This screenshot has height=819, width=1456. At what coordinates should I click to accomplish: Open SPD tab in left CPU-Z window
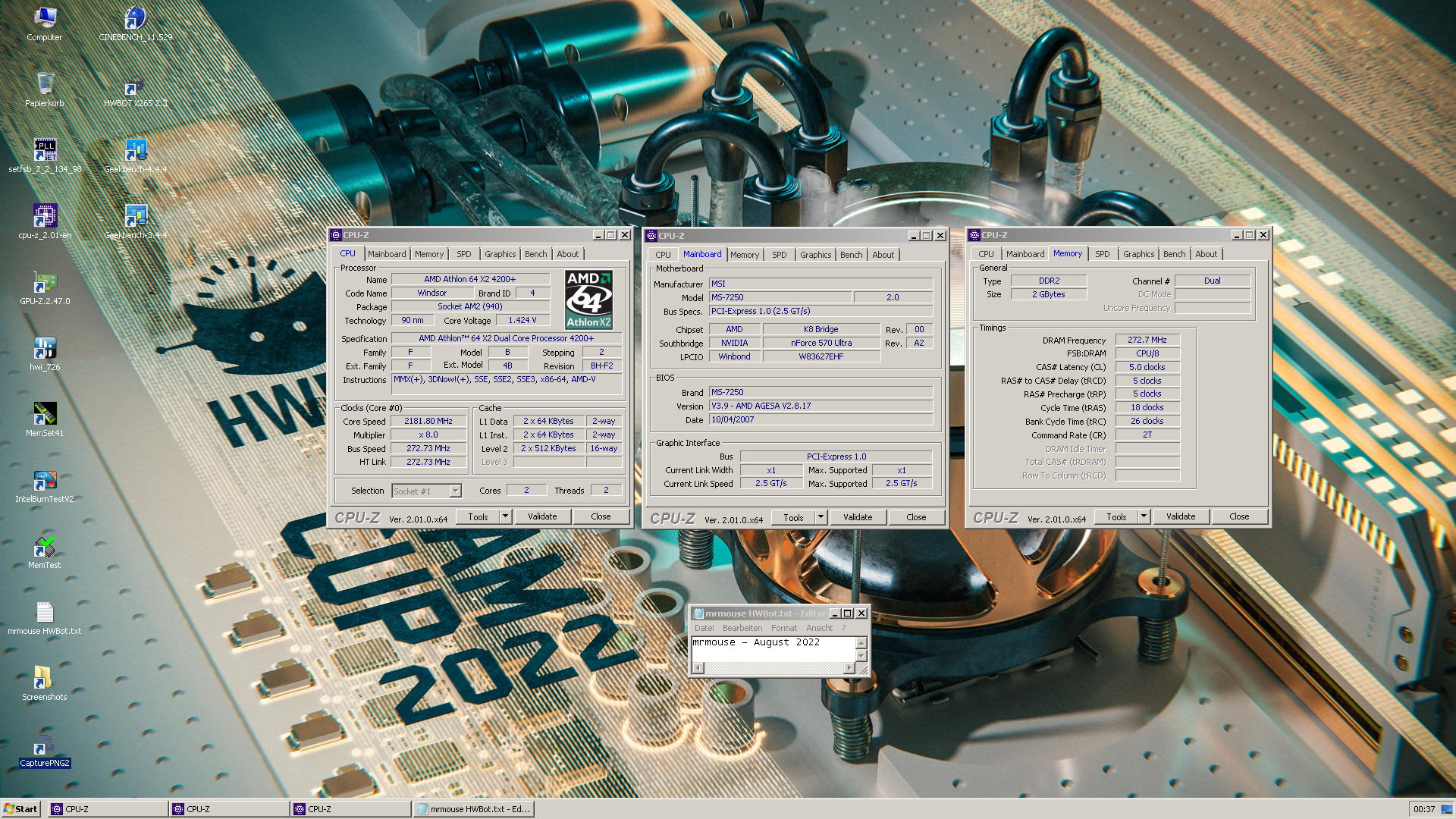pos(464,254)
